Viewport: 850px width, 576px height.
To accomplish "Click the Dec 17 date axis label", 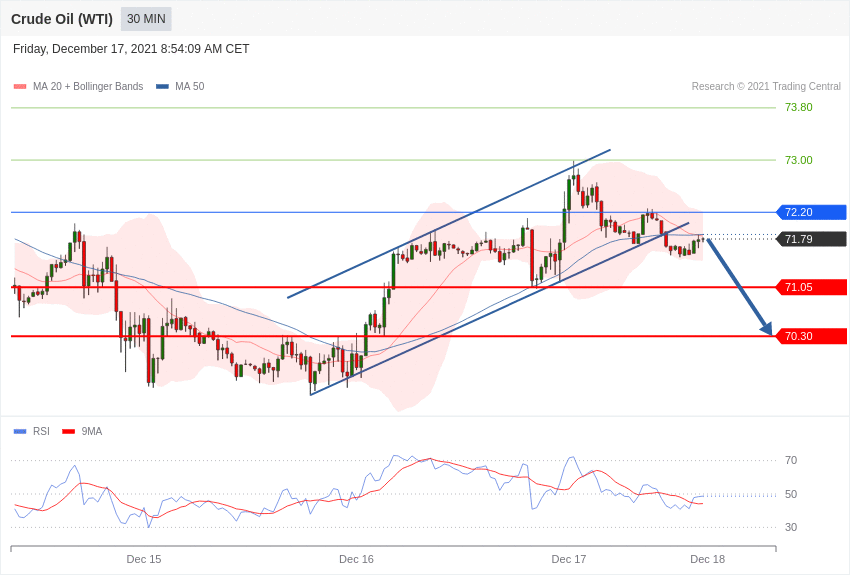I will pos(569,560).
